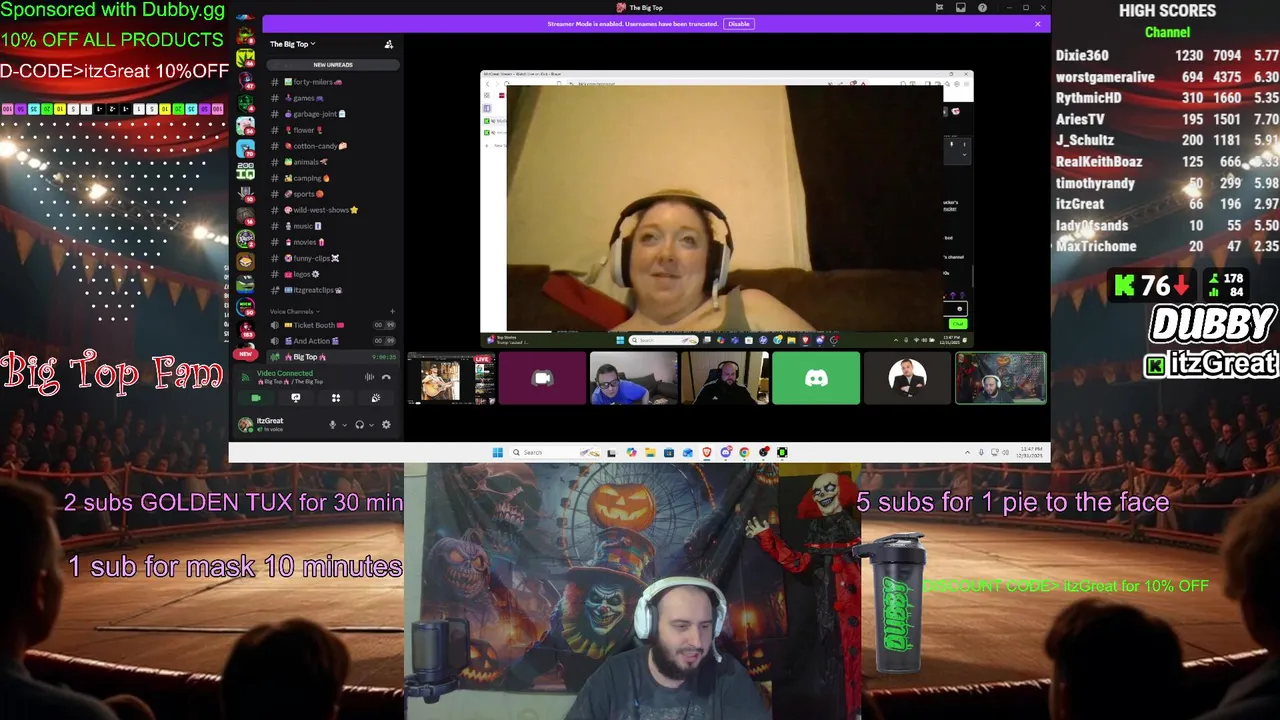Open the music channel
This screenshot has width=1280, height=720.
[x=333, y=226]
